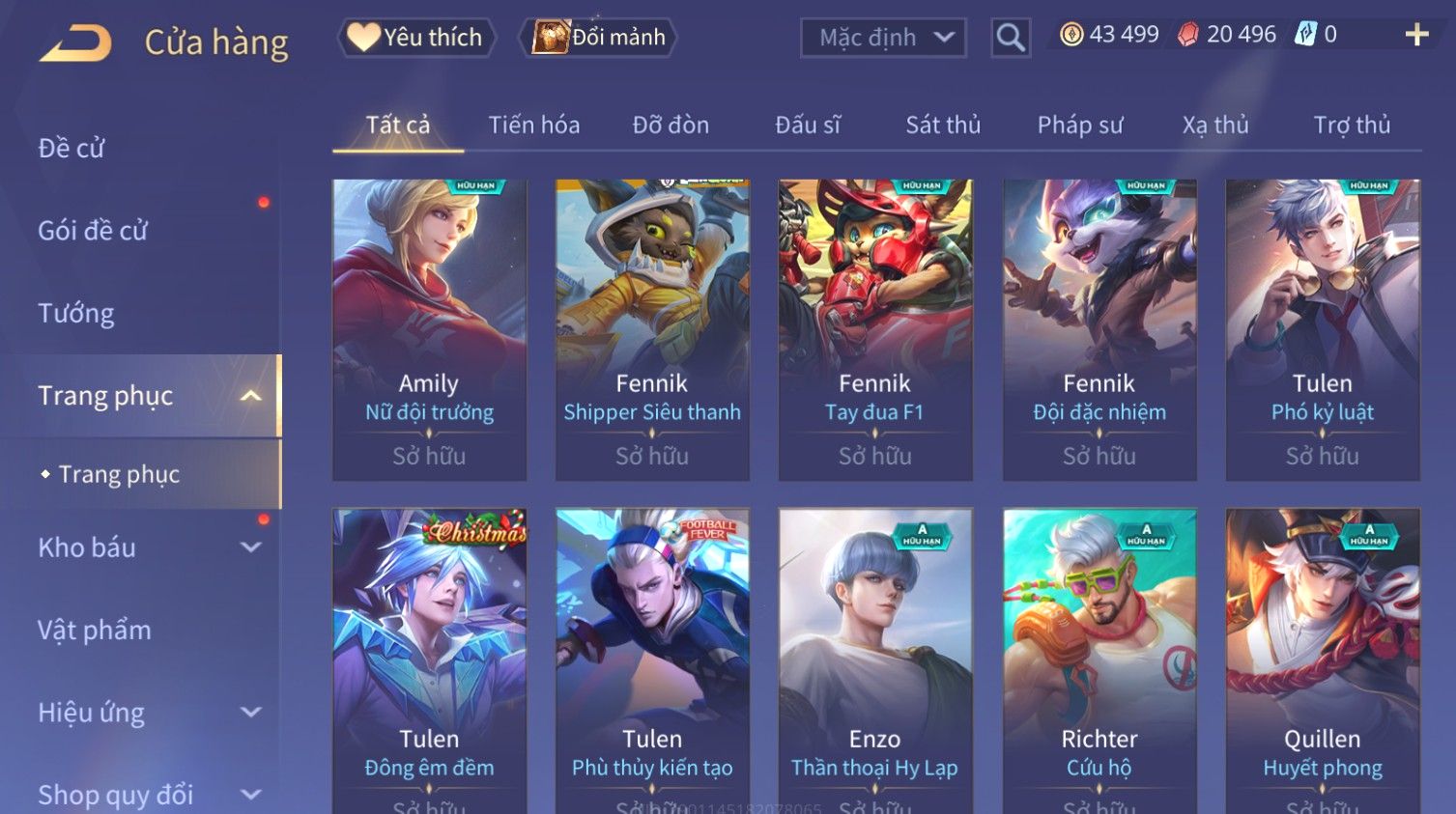Open the Mặc định sort dropdown
This screenshot has width=1456, height=814.
[883, 38]
